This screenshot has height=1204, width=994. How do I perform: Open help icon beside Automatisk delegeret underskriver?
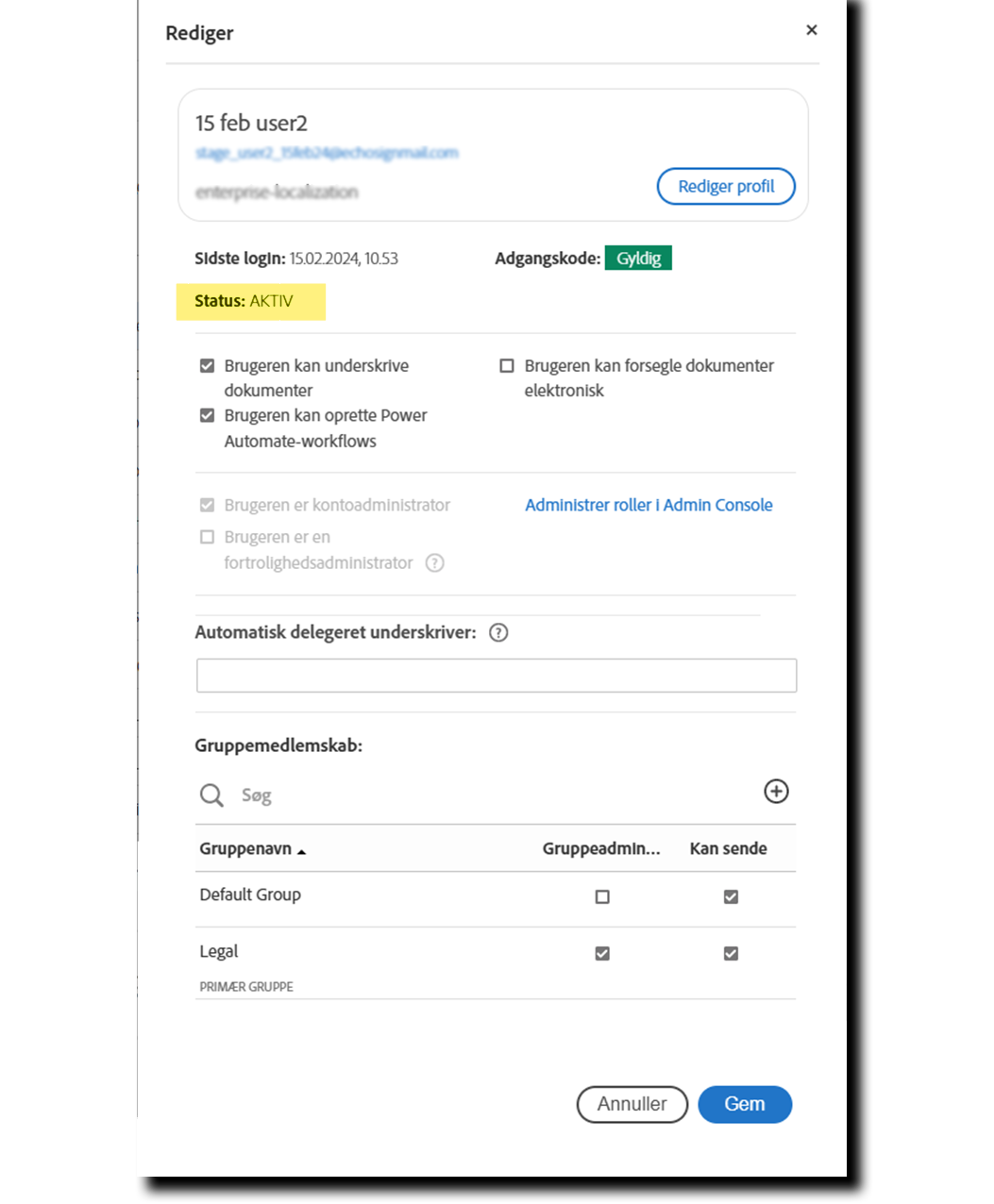point(498,633)
